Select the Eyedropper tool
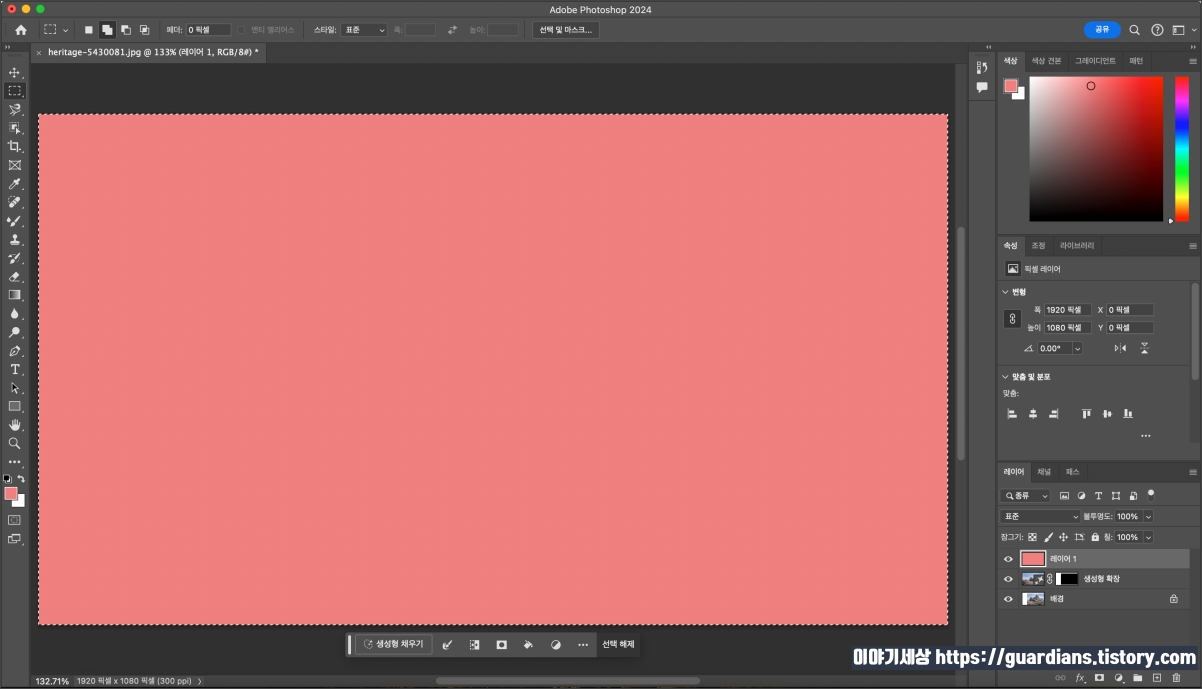Screen dimensions: 1202x689 [x=14, y=184]
